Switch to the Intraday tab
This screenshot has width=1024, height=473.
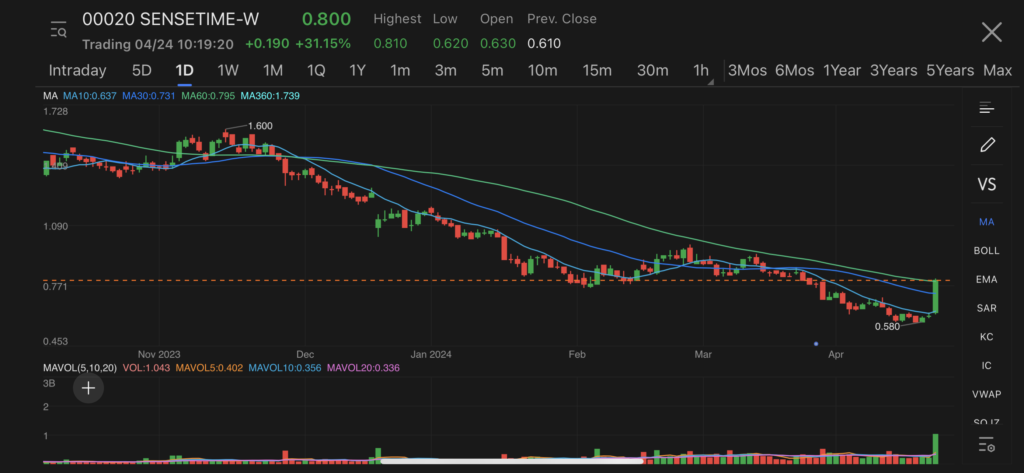pos(77,70)
